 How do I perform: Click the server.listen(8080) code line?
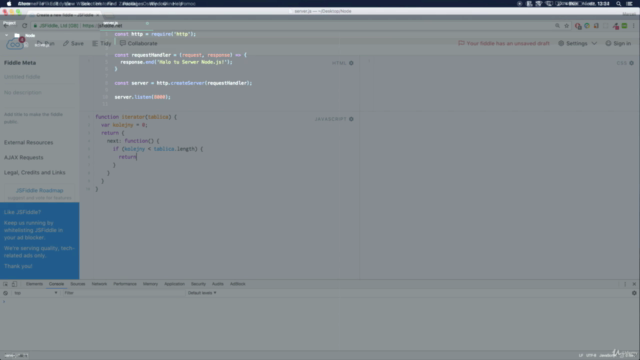(x=142, y=97)
